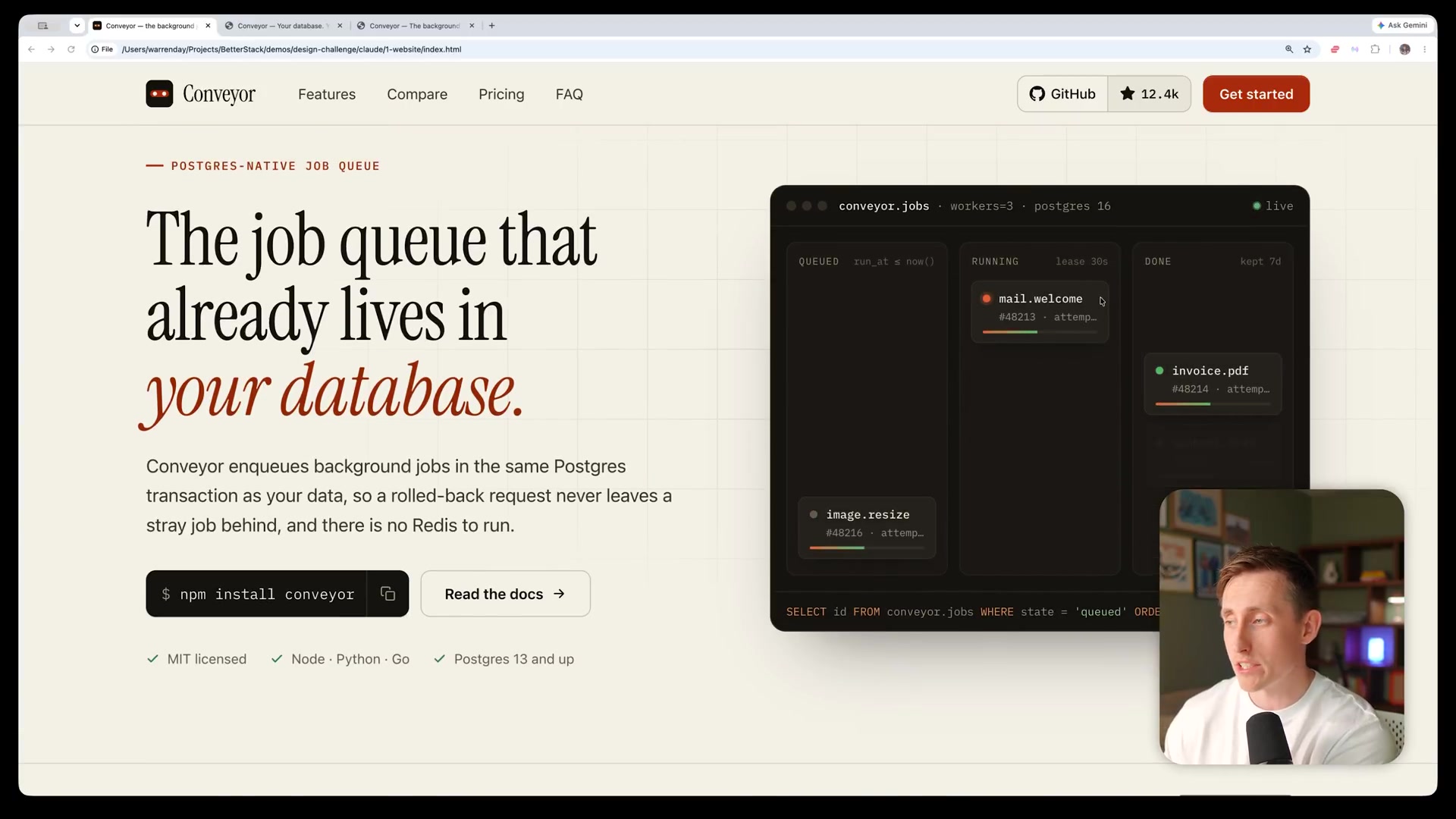Image resolution: width=1456 pixels, height=819 pixels.
Task: Open the FAQ nav link
Action: point(569,94)
